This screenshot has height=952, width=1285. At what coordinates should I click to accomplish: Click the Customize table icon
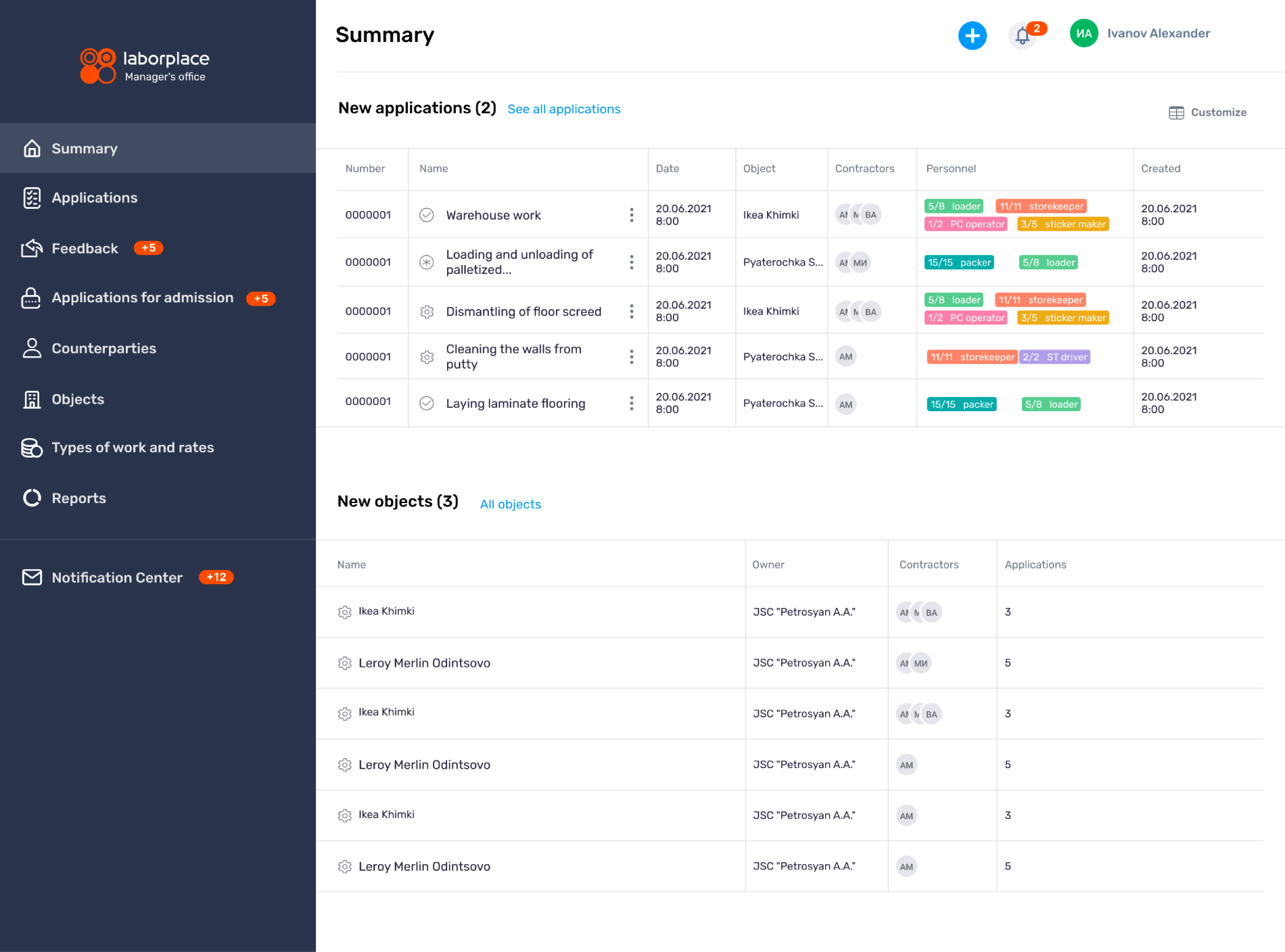[x=1176, y=113]
